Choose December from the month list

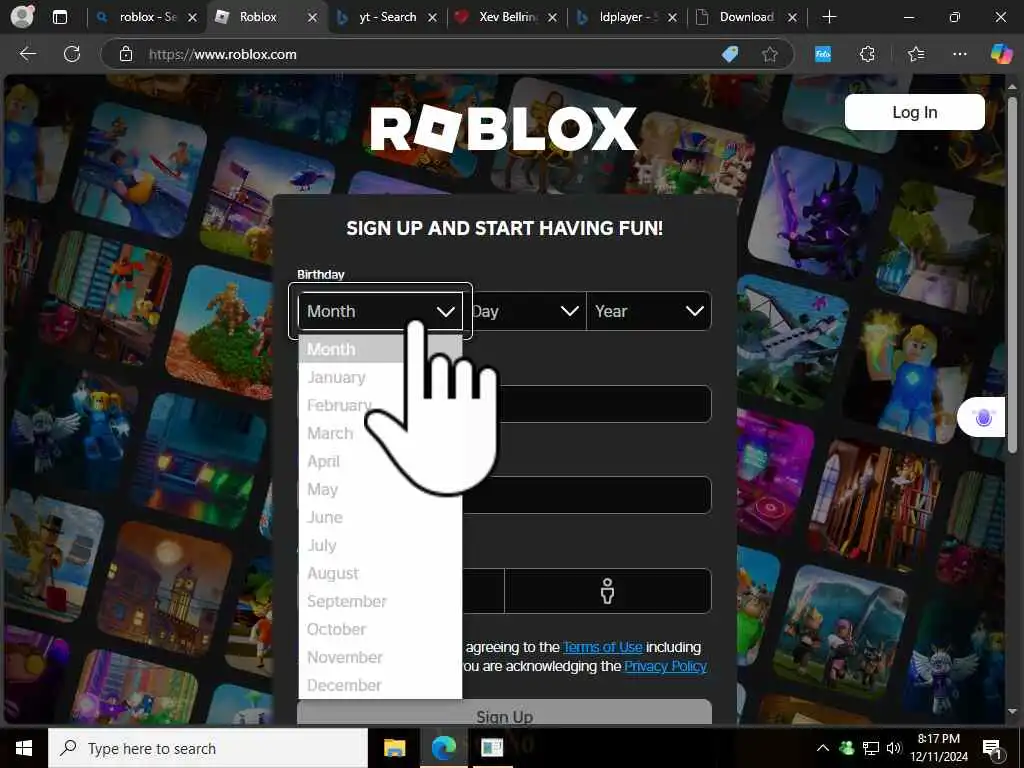click(380, 685)
